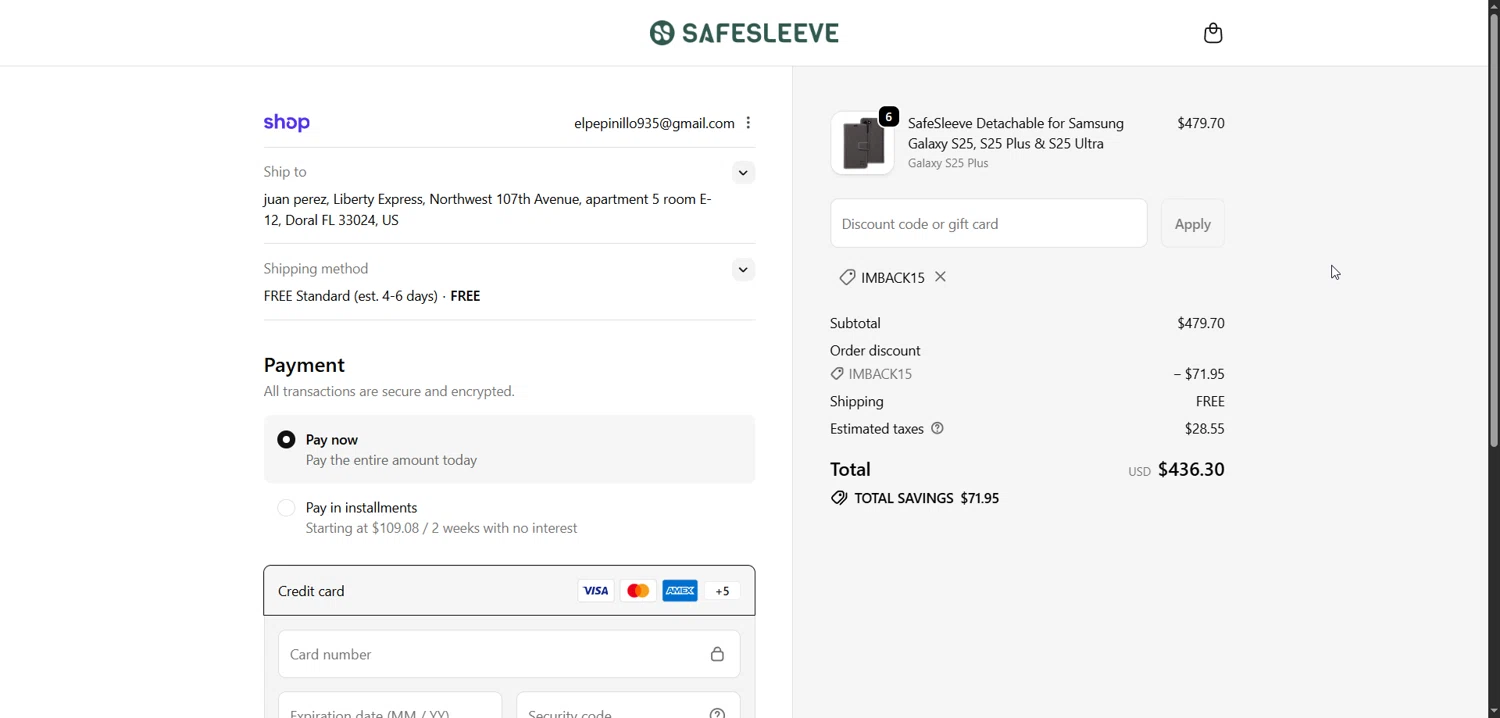Screen dimensions: 1500x718
Task: Click the page vertical scrollbar
Action: (x=1493, y=230)
